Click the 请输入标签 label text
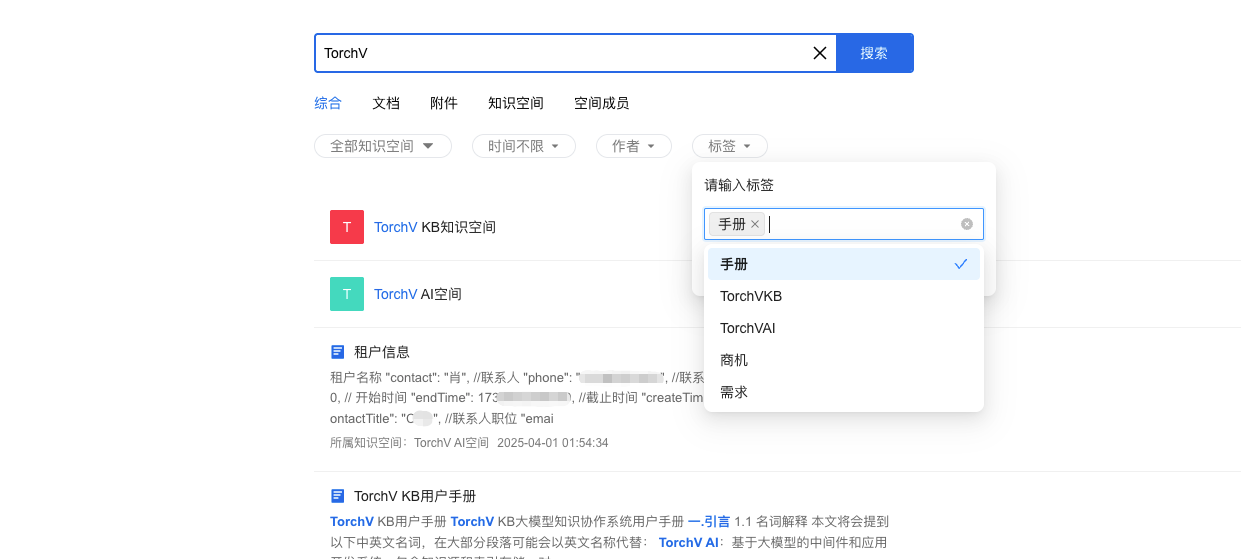The width and height of the screenshot is (1241, 559). pos(739,185)
